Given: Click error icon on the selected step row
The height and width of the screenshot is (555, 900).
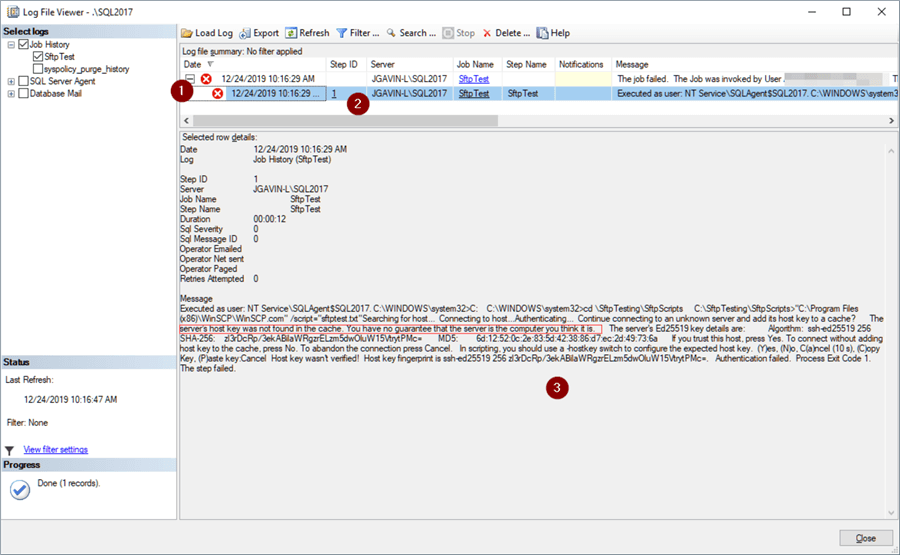Looking at the screenshot, I should pyautogui.click(x=218, y=94).
